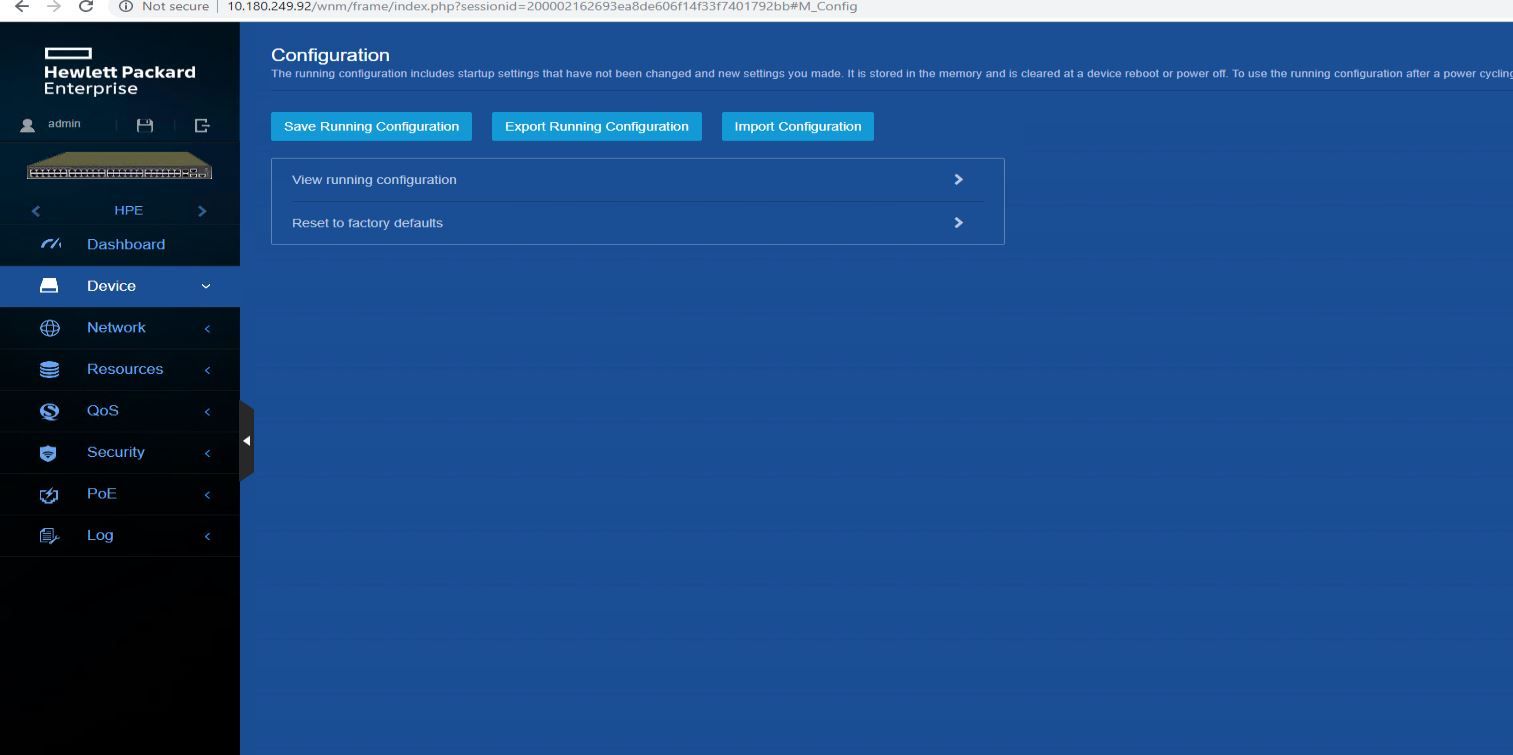Screen dimensions: 1513x755
Task: Click the admin username label
Action: [64, 124]
